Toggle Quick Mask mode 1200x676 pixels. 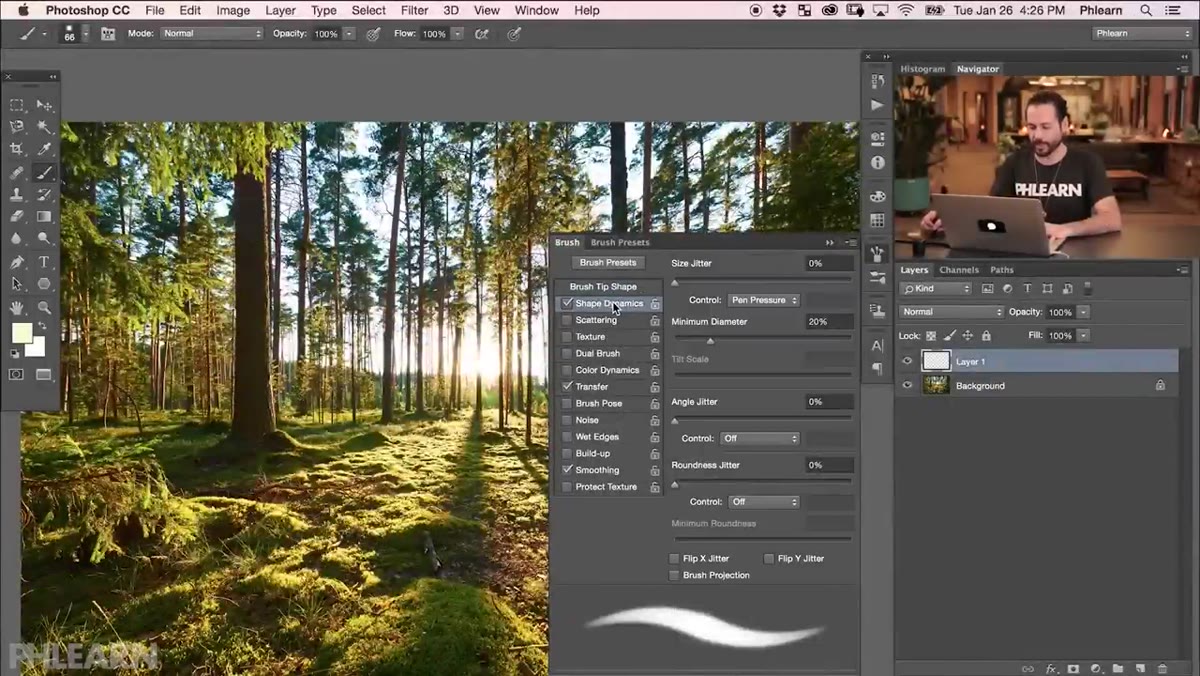[x=17, y=375]
